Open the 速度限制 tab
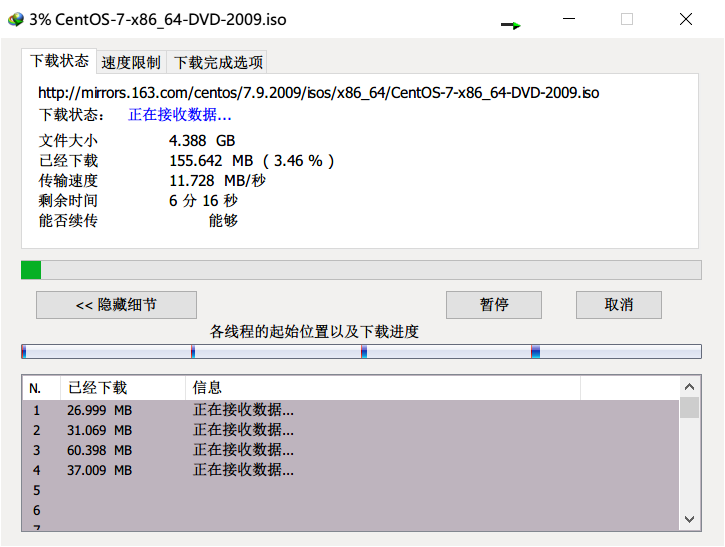 [131, 62]
